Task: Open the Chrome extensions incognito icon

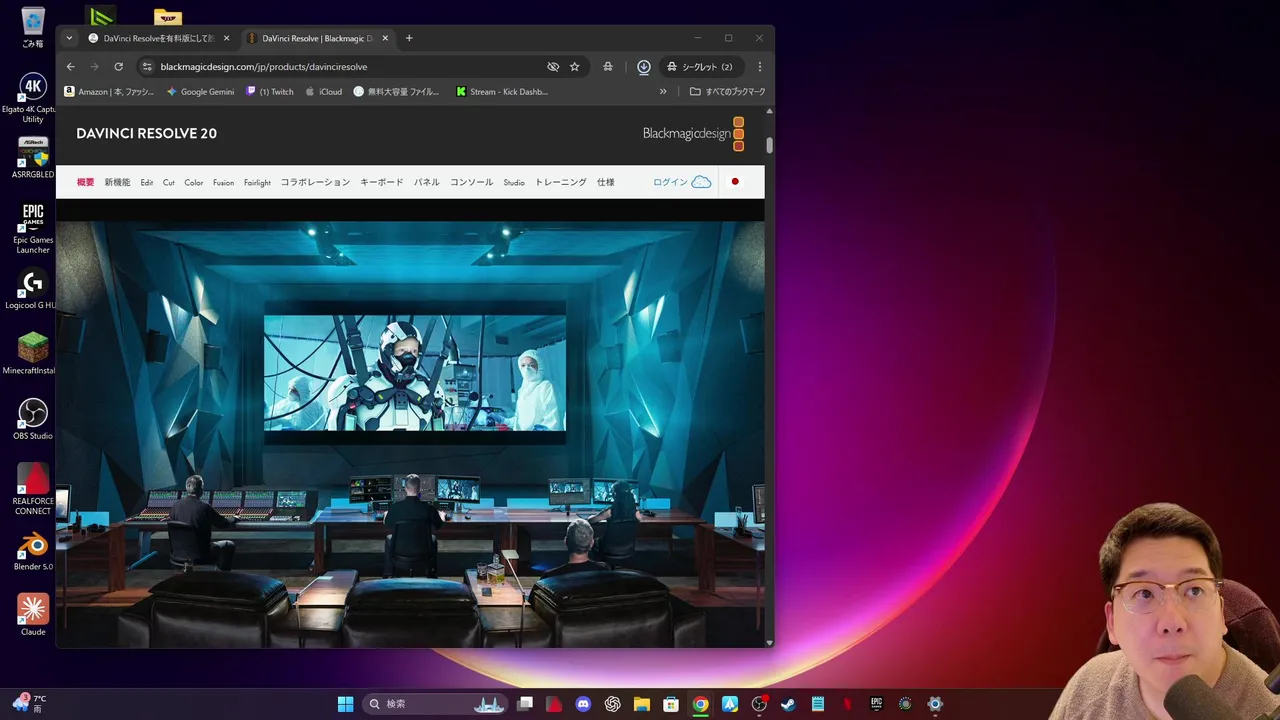Action: pos(608,67)
